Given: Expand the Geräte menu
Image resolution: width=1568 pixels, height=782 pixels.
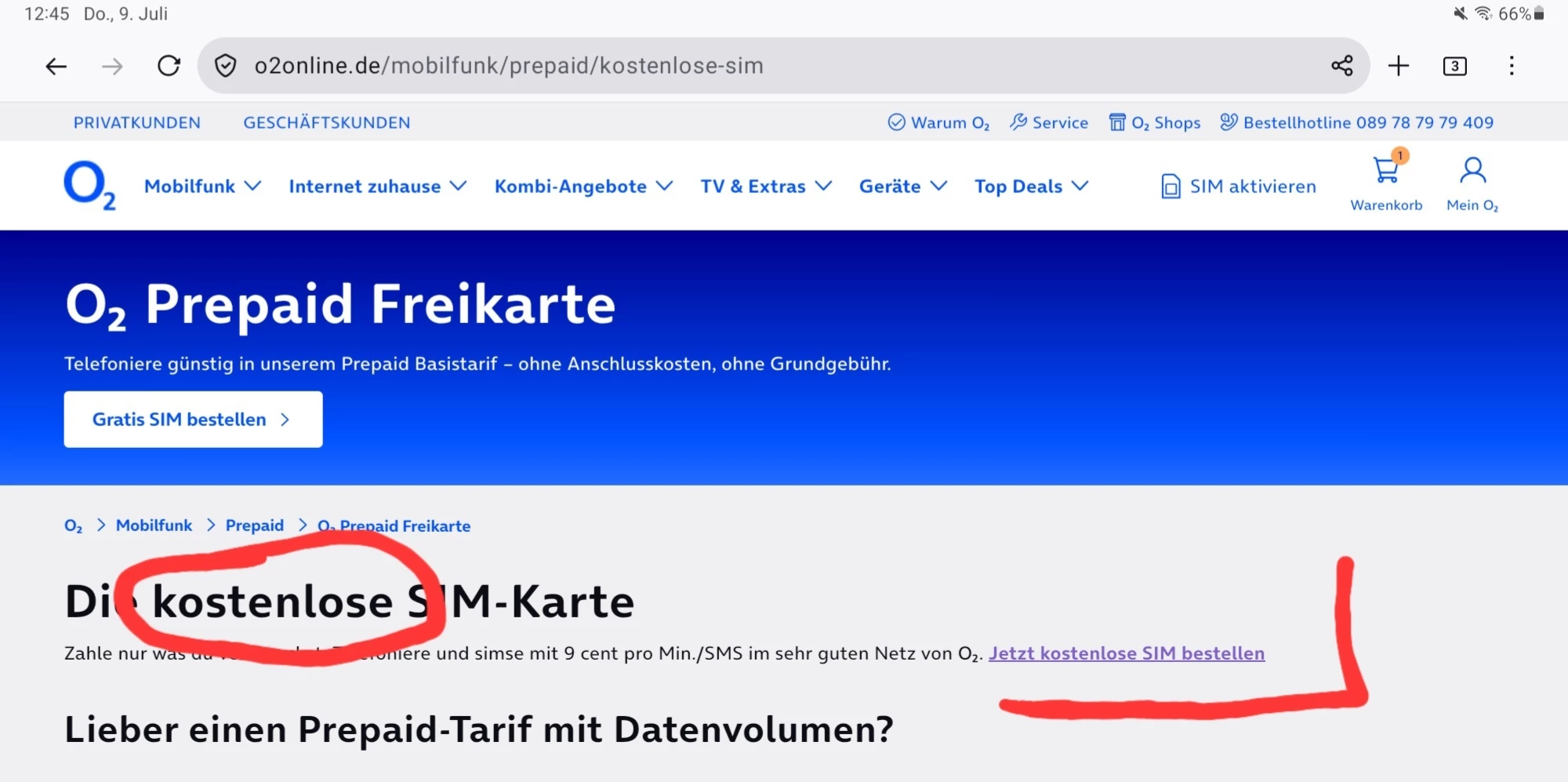Looking at the screenshot, I should 903,186.
